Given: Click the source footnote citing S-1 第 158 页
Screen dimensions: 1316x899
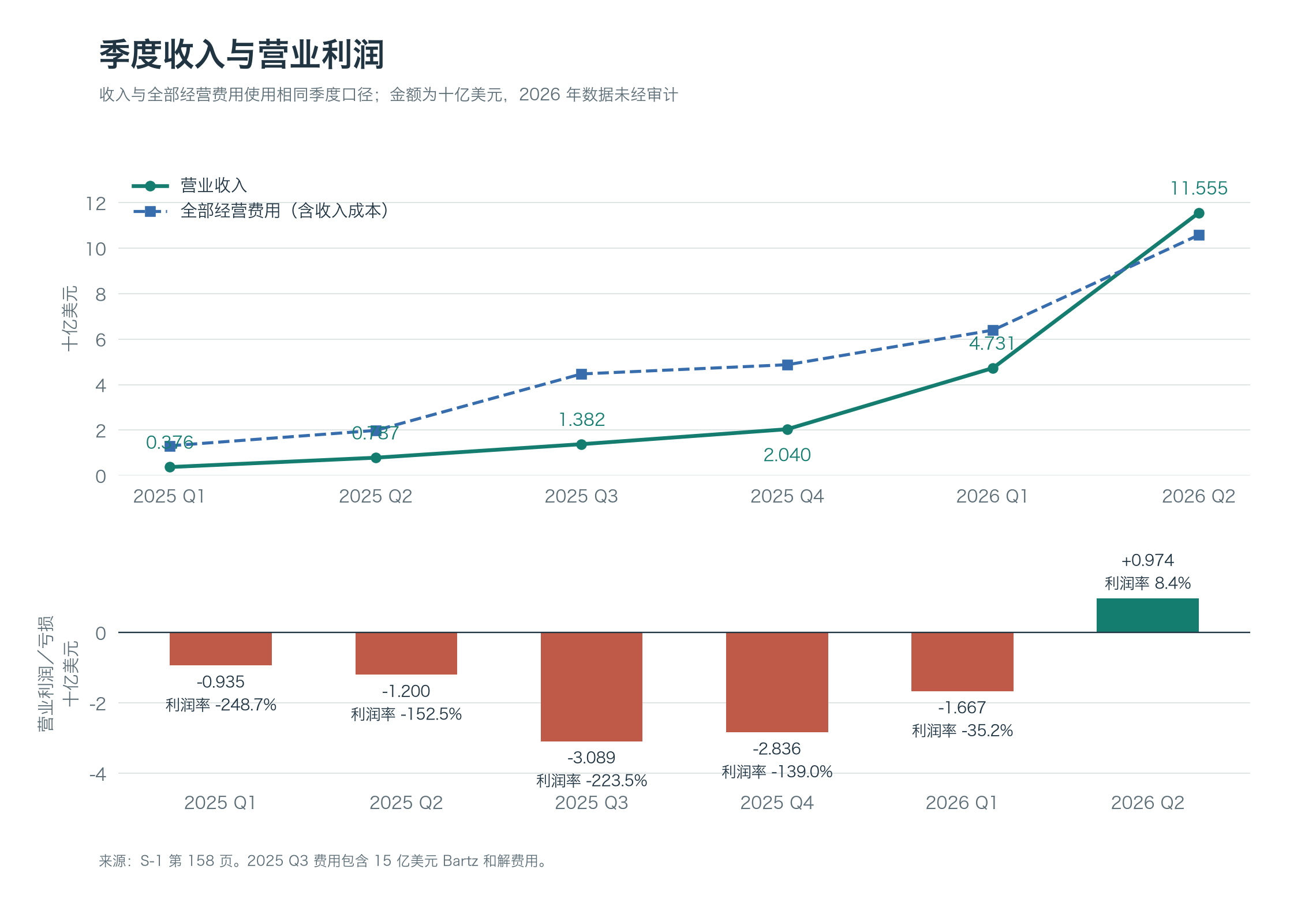Looking at the screenshot, I should coord(323,861).
